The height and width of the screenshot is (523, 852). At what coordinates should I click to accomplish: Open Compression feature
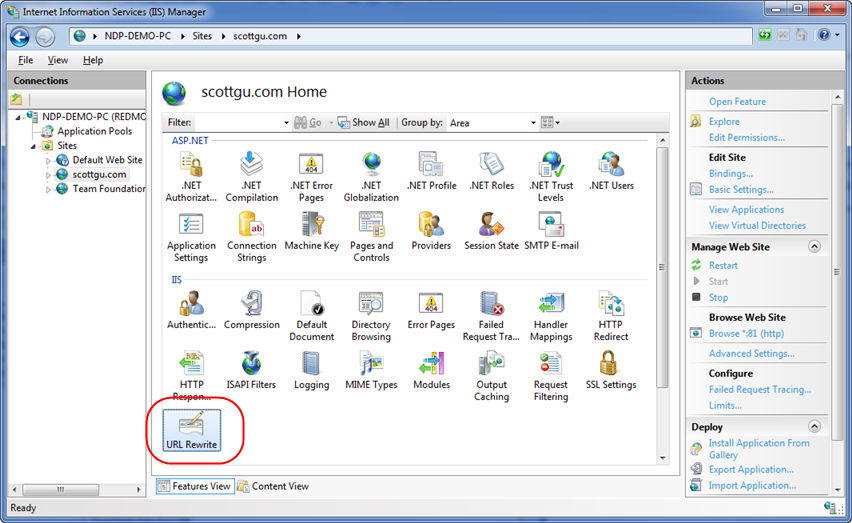coord(252,310)
